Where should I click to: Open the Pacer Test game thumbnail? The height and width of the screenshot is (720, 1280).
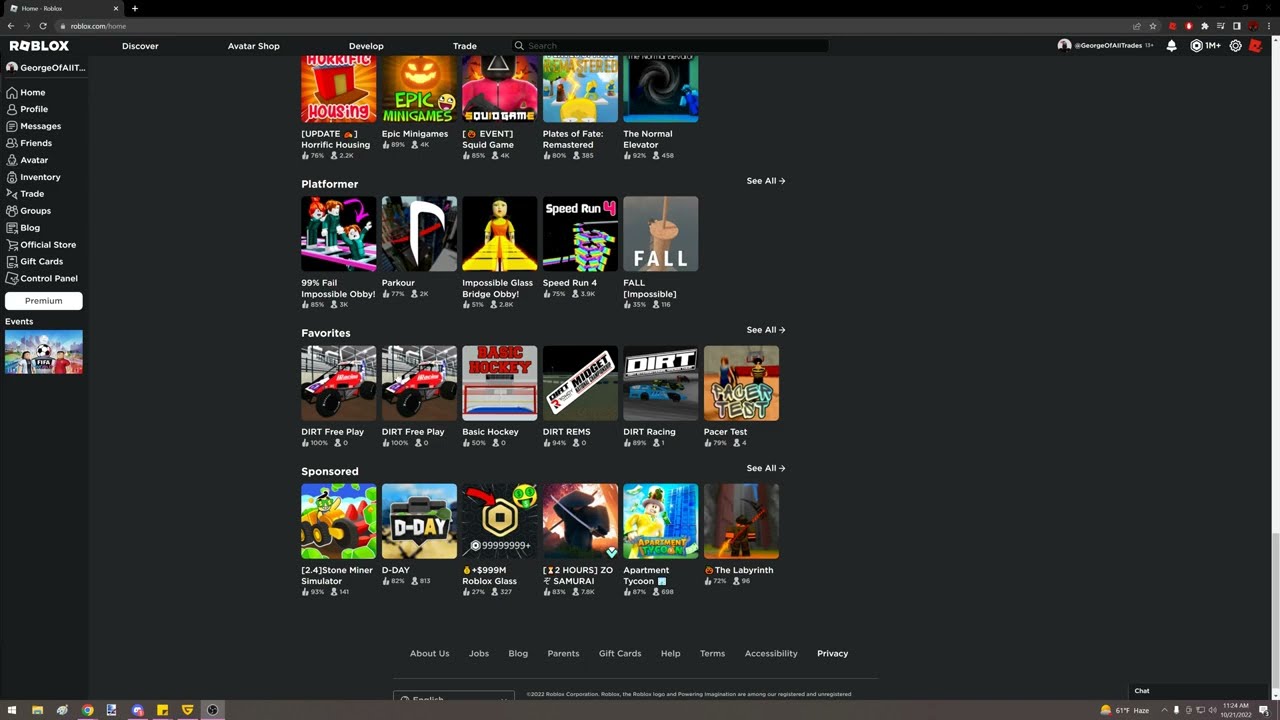[741, 383]
